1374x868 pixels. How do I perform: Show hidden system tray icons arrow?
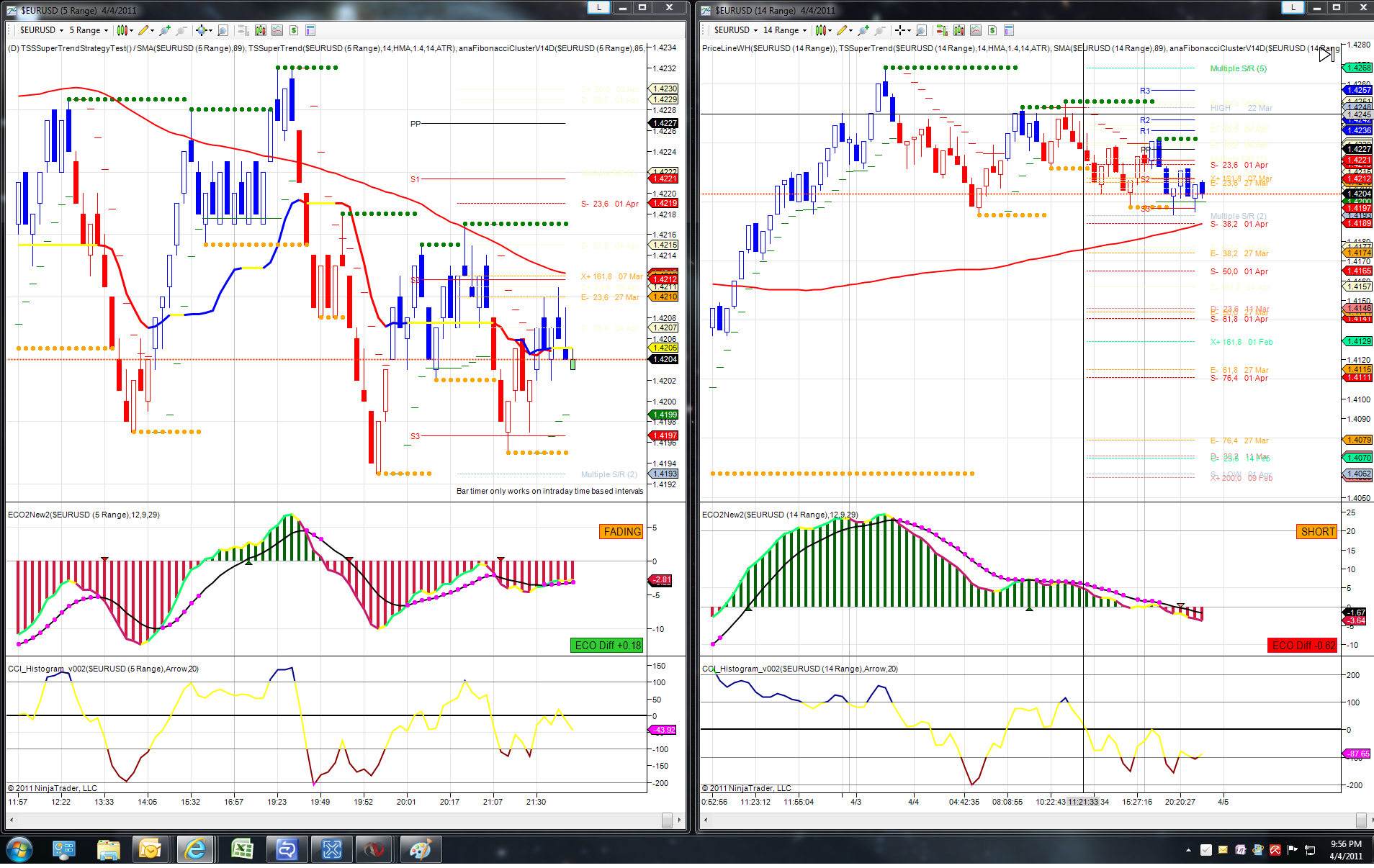tap(1188, 850)
